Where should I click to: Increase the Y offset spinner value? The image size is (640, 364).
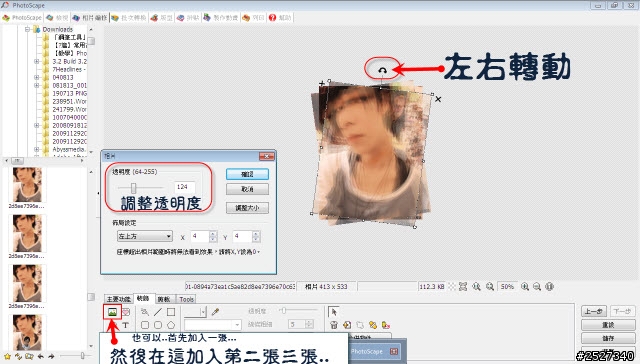(x=256, y=234)
